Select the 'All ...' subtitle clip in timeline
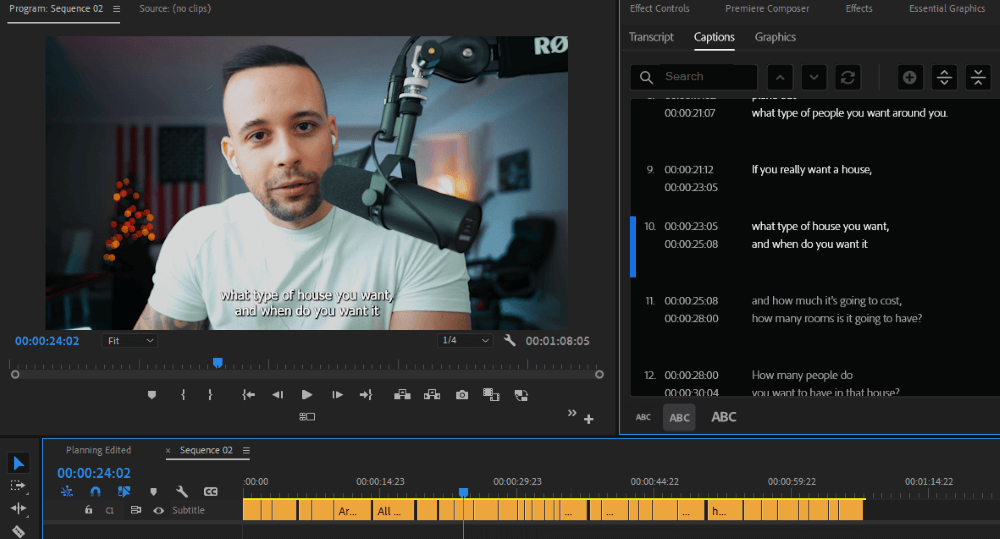This screenshot has width=1000, height=539. coord(393,510)
